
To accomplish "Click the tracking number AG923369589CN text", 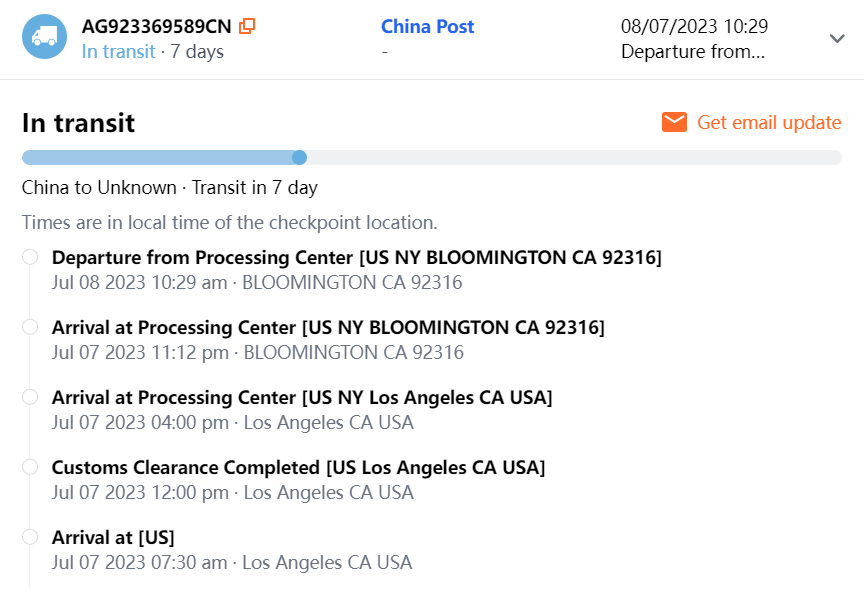I will [157, 26].
